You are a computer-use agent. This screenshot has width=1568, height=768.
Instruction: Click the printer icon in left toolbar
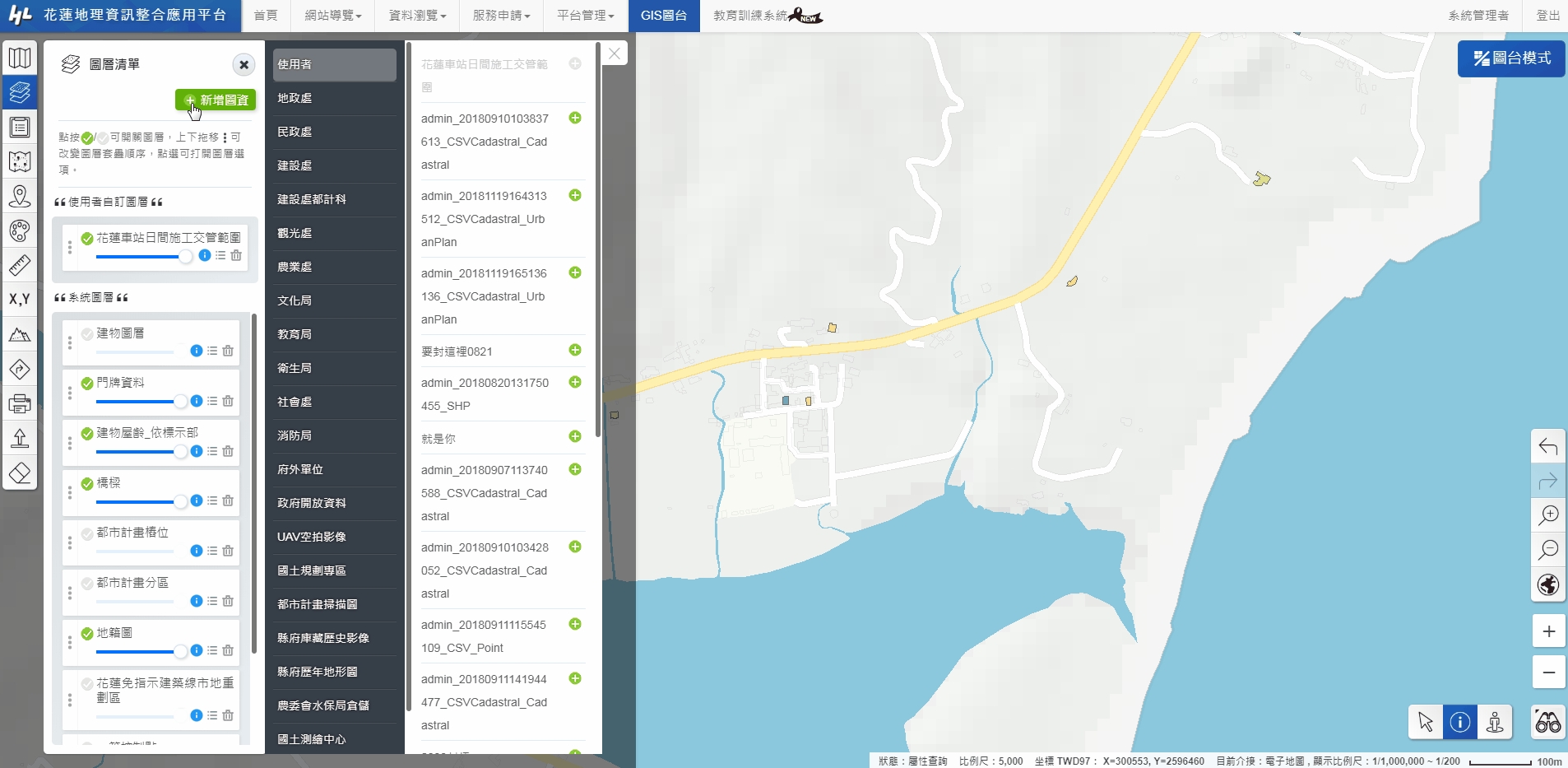[x=20, y=404]
